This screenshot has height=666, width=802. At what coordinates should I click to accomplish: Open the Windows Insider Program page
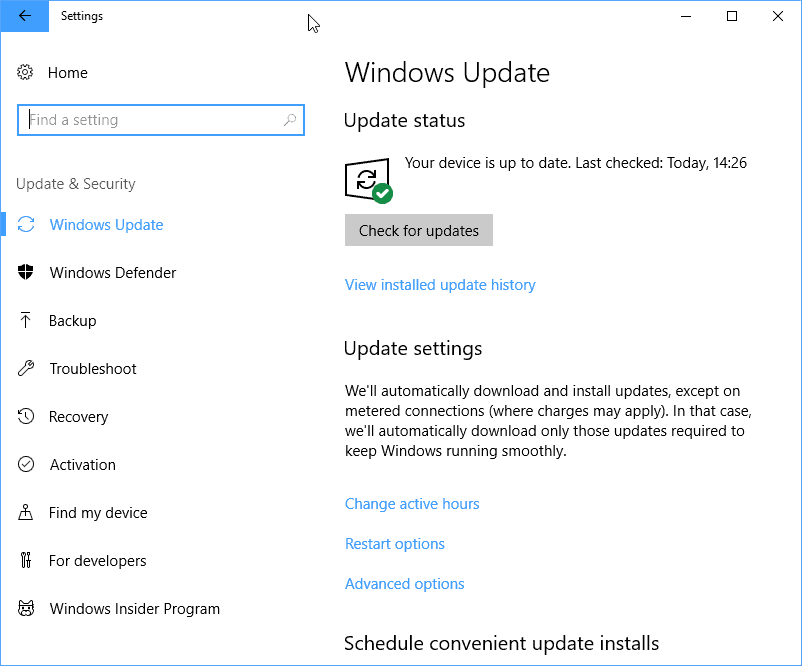click(x=135, y=609)
